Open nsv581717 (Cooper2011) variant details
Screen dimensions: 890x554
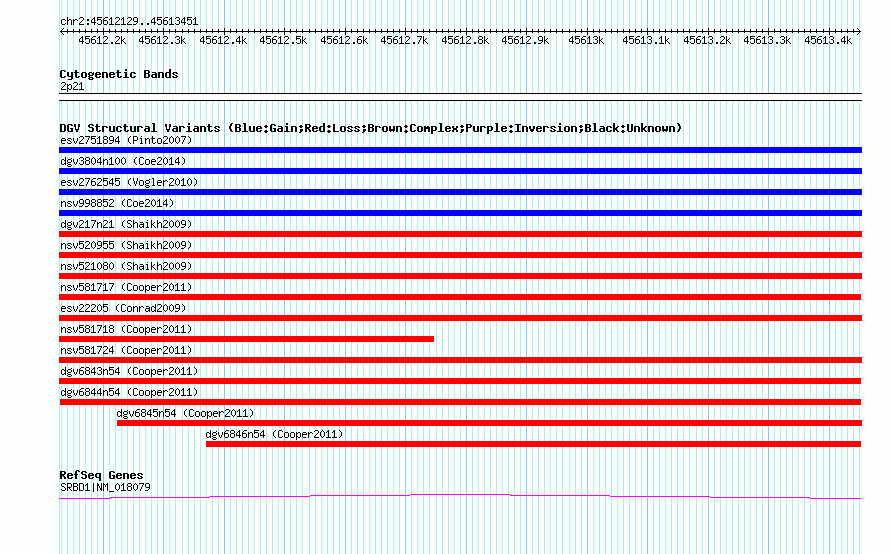coord(126,287)
